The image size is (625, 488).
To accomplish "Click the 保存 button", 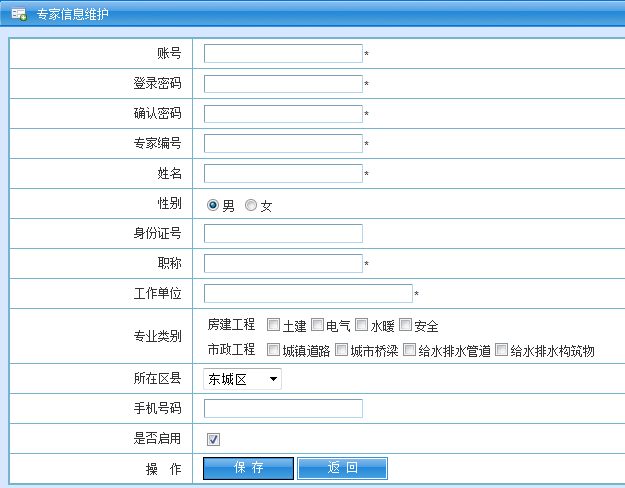I will click(249, 468).
